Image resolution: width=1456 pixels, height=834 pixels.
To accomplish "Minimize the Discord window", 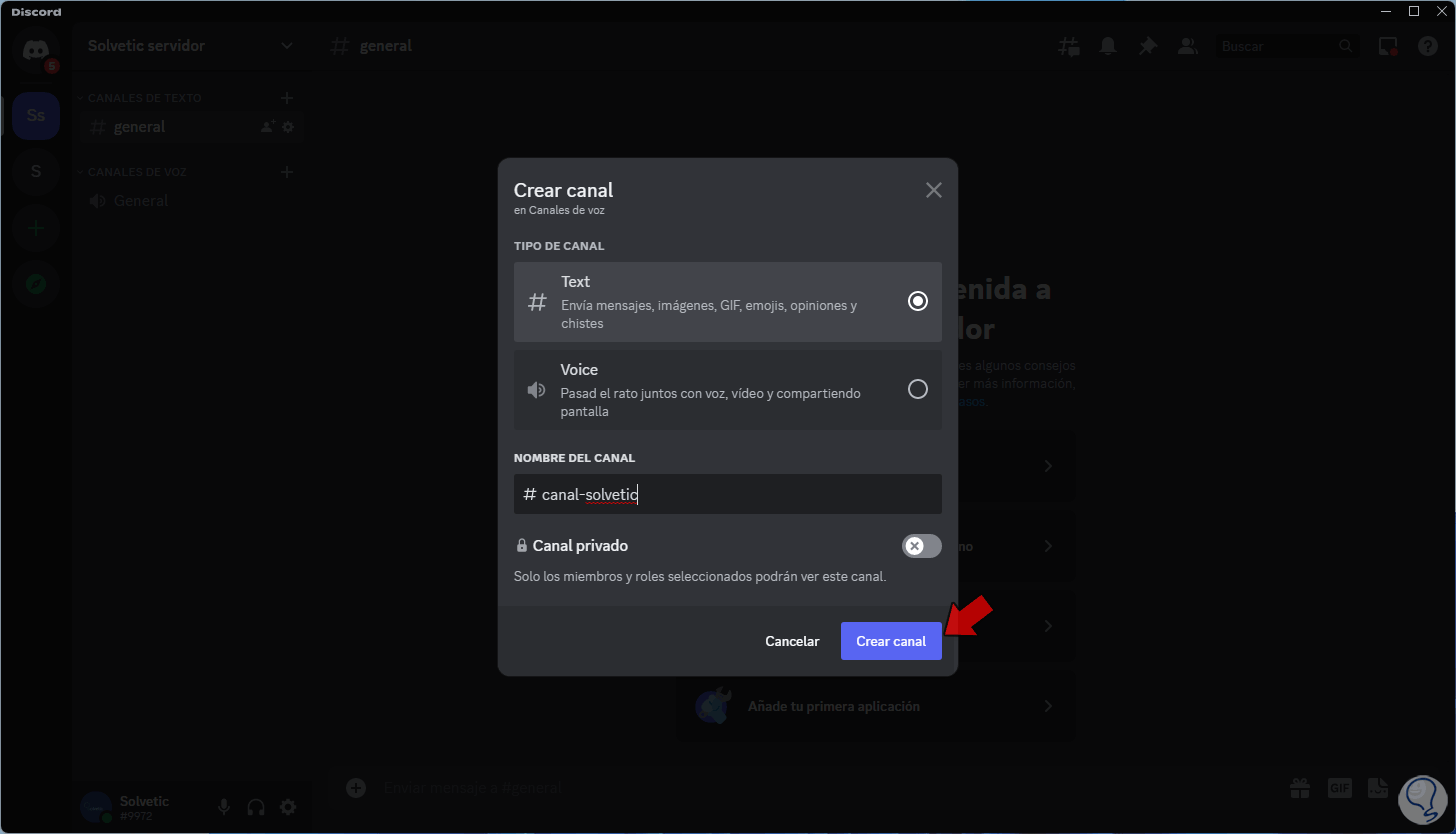I will pyautogui.click(x=1385, y=11).
